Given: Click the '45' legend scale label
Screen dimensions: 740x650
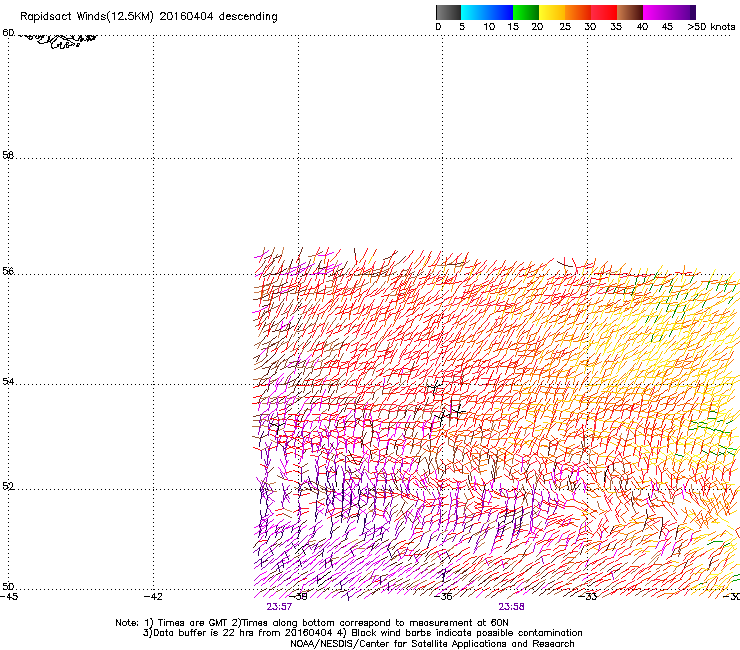Looking at the screenshot, I should 667,26.
